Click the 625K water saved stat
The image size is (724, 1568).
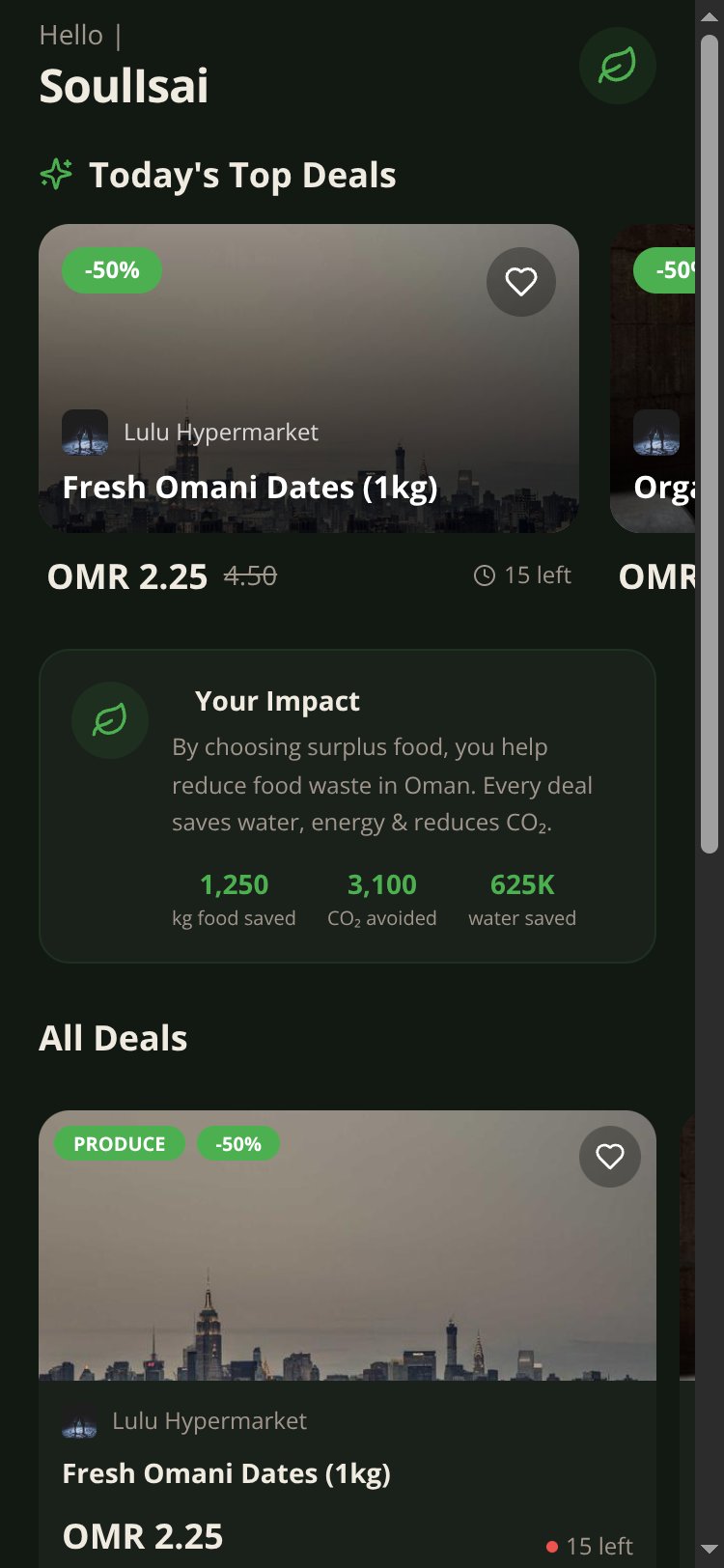(522, 900)
